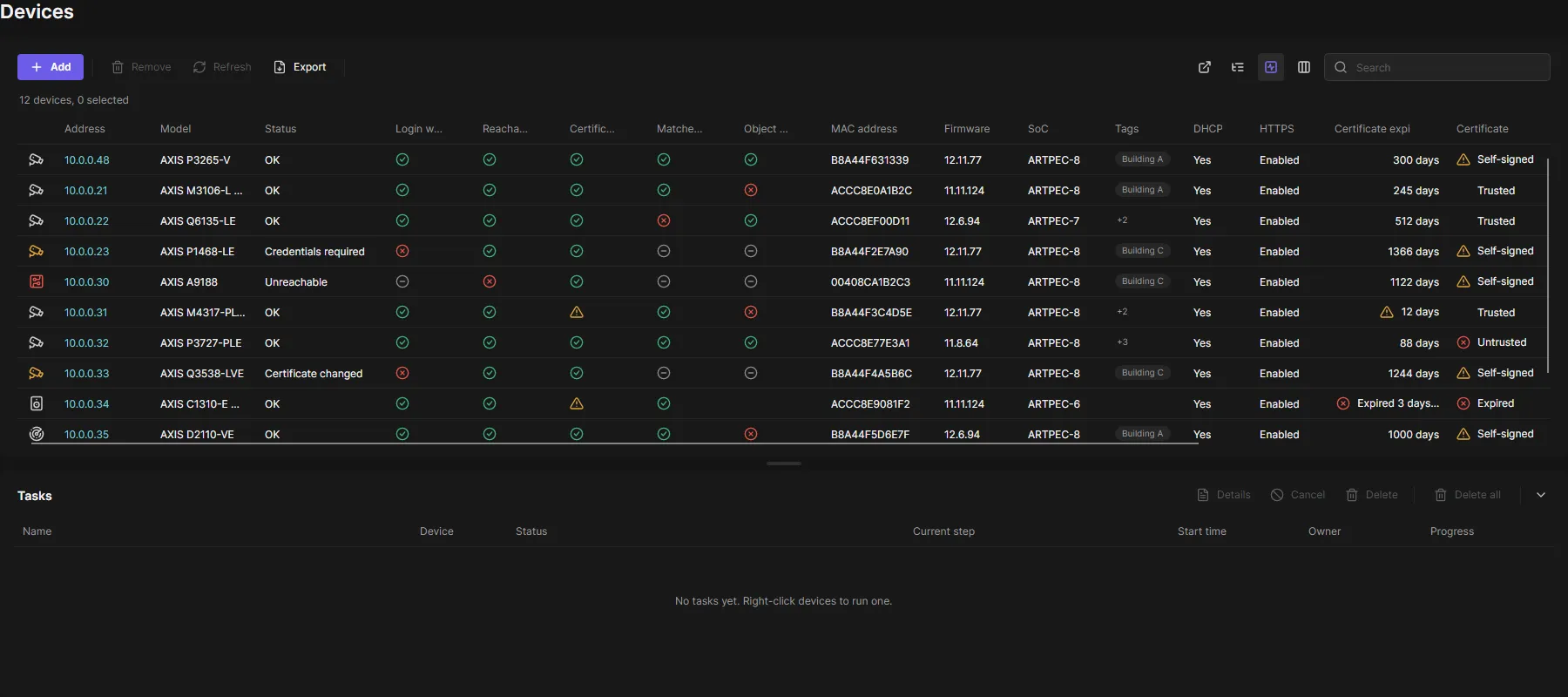Collapse the Tasks panel with chevron
This screenshot has width=1568, height=697.
coord(1541,495)
